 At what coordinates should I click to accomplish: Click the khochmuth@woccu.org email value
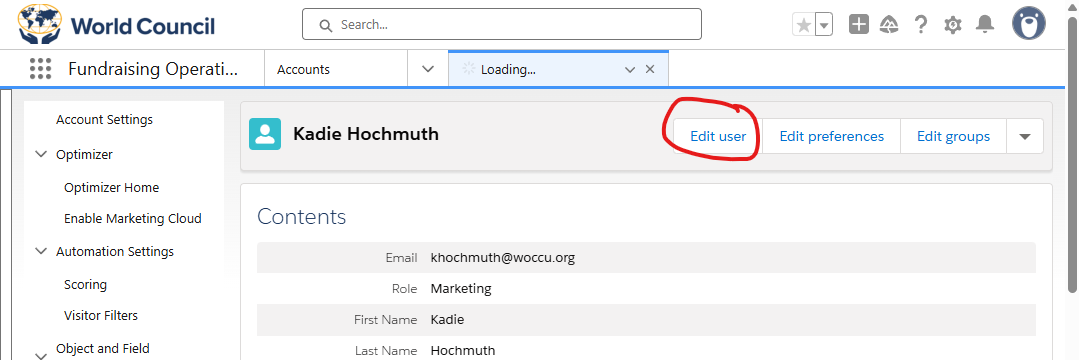pos(502,258)
